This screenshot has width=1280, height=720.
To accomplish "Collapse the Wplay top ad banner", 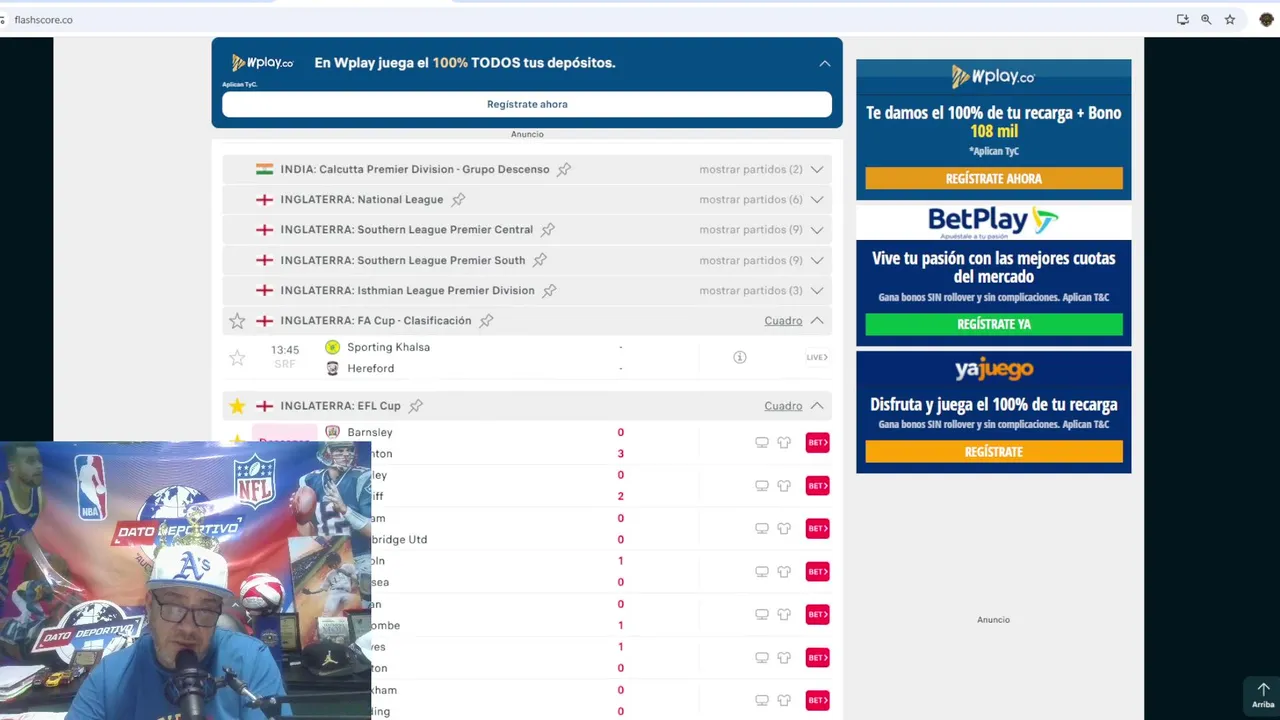I will (825, 63).
